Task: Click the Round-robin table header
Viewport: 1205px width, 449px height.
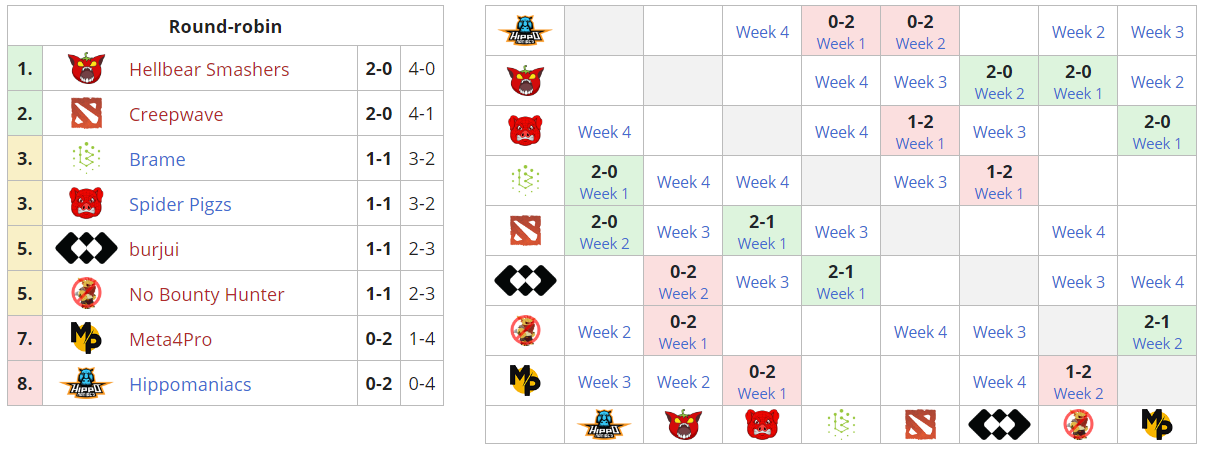Action: point(225,27)
